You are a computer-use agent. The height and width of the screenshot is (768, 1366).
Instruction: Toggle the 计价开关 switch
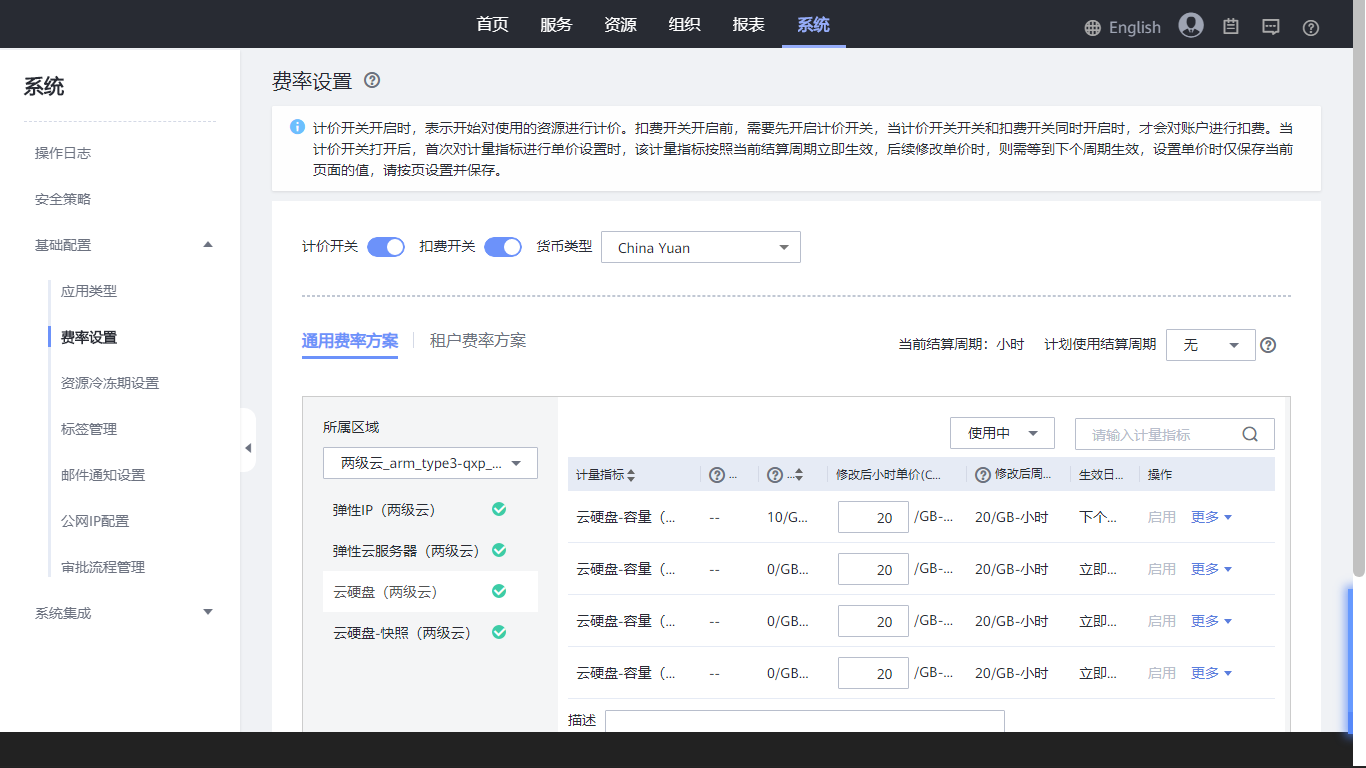point(386,247)
